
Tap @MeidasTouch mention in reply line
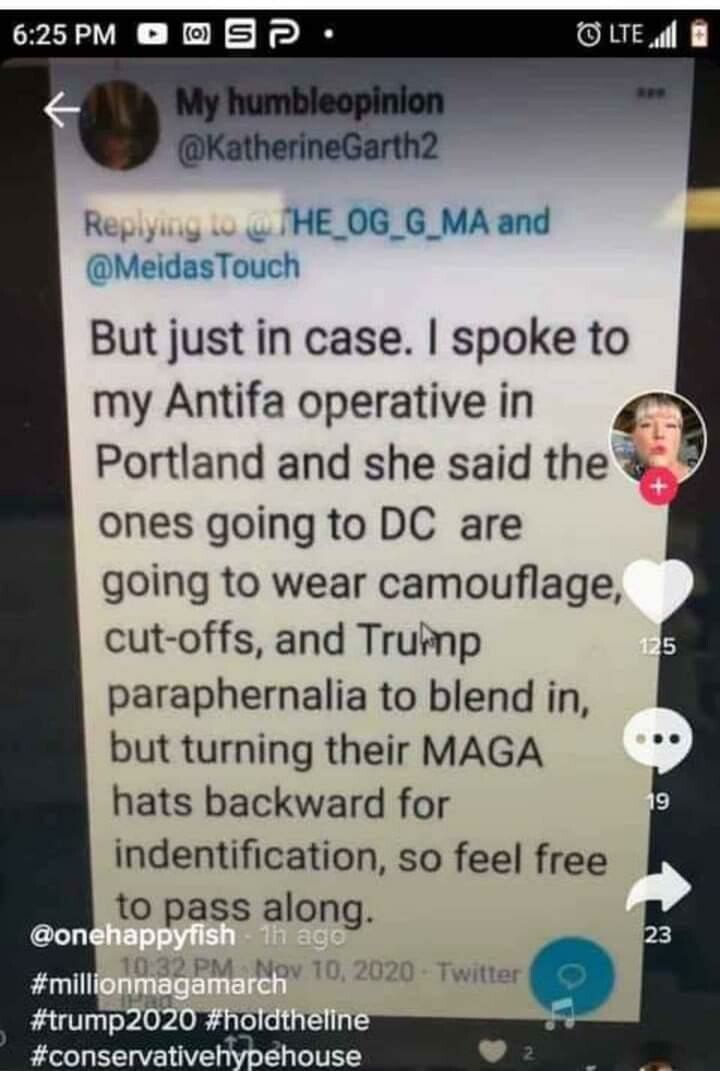(x=192, y=266)
